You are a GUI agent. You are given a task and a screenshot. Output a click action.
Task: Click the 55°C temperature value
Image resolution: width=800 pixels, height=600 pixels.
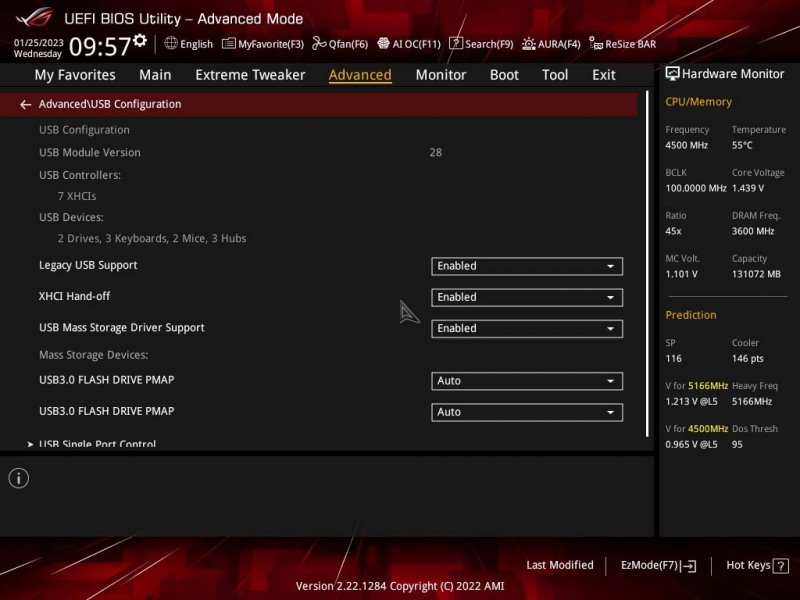point(742,145)
